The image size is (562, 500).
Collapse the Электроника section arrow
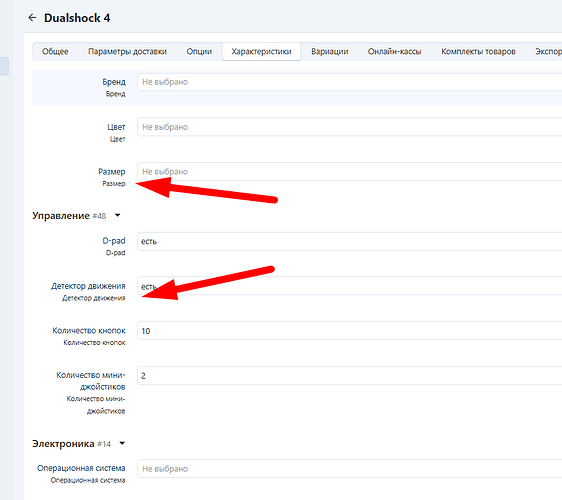122,443
